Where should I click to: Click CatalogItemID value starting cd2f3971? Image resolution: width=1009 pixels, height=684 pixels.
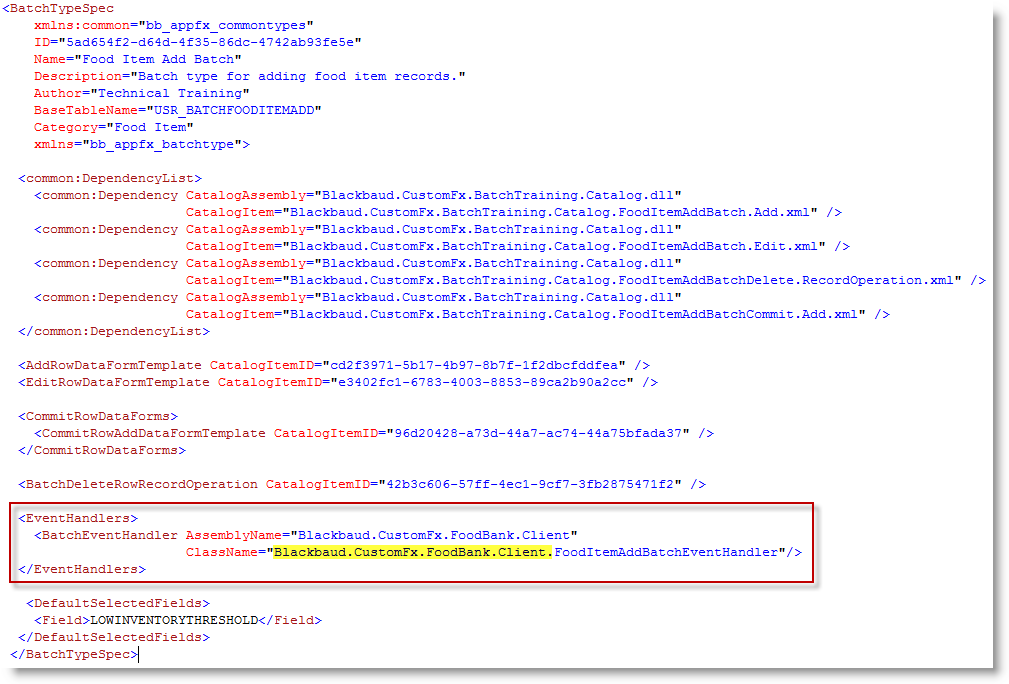(x=474, y=365)
